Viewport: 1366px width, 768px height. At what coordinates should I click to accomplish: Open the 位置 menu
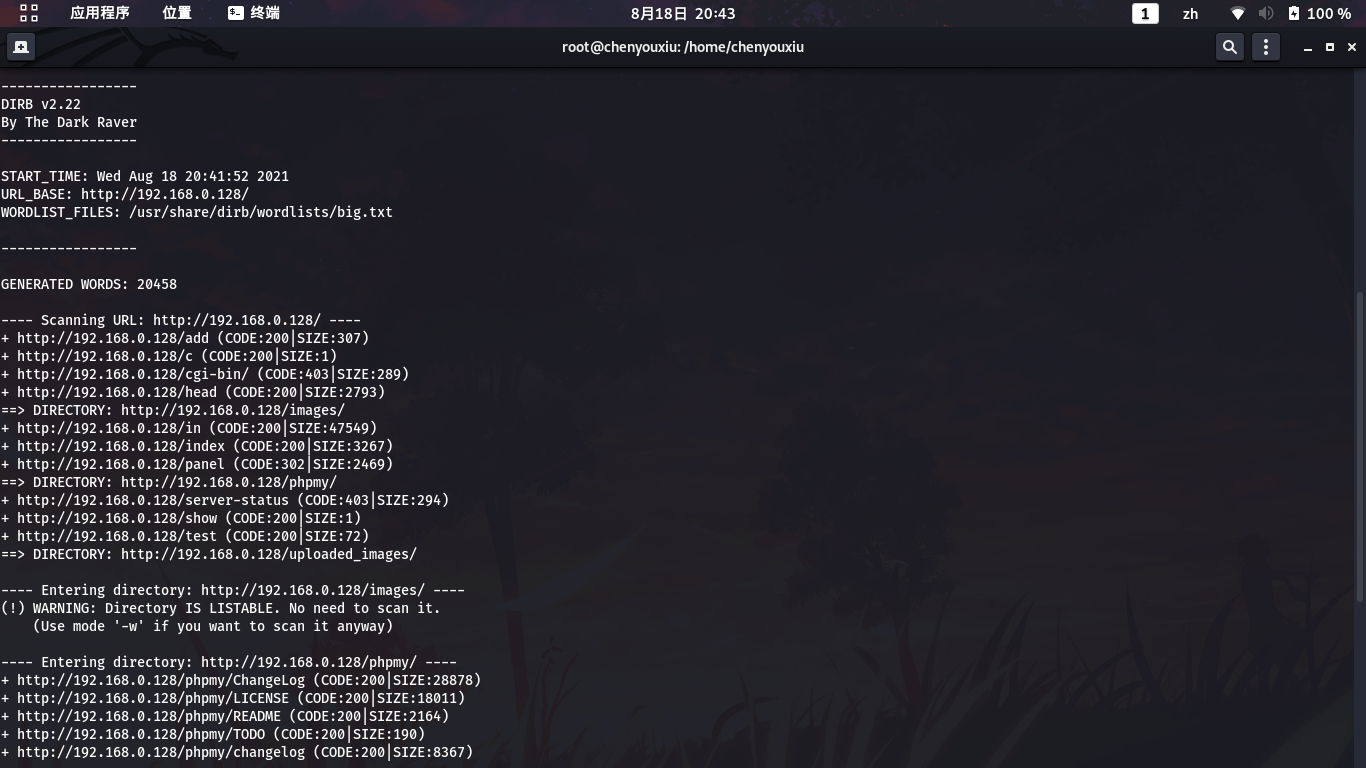pos(177,13)
